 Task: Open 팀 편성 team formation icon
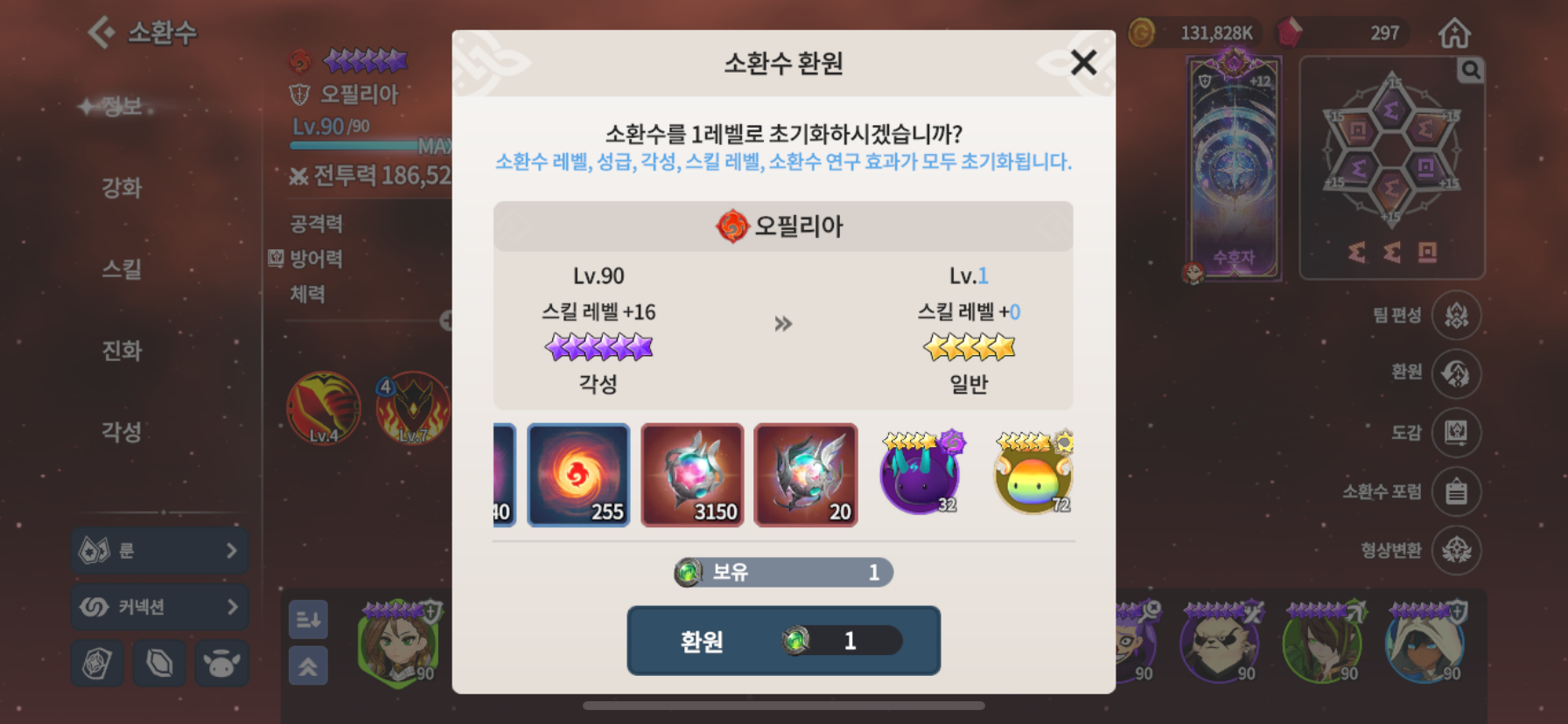click(x=1456, y=315)
